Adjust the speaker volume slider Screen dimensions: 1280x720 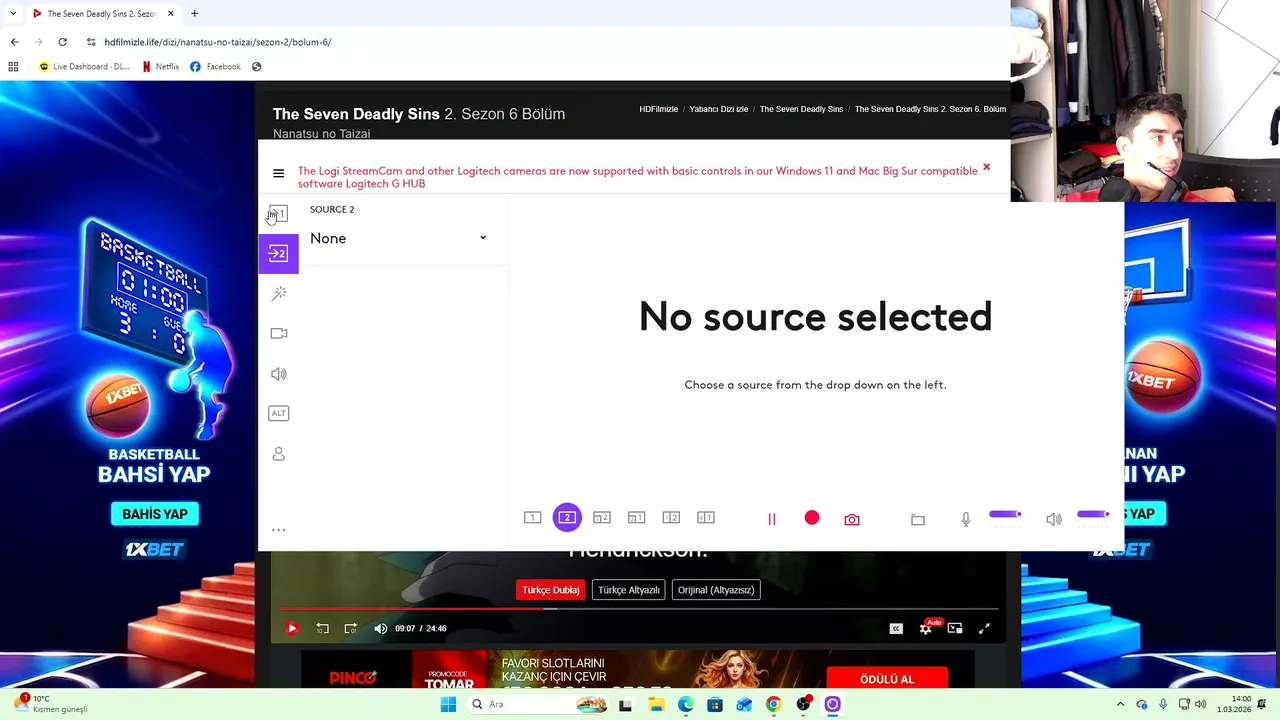(1094, 514)
